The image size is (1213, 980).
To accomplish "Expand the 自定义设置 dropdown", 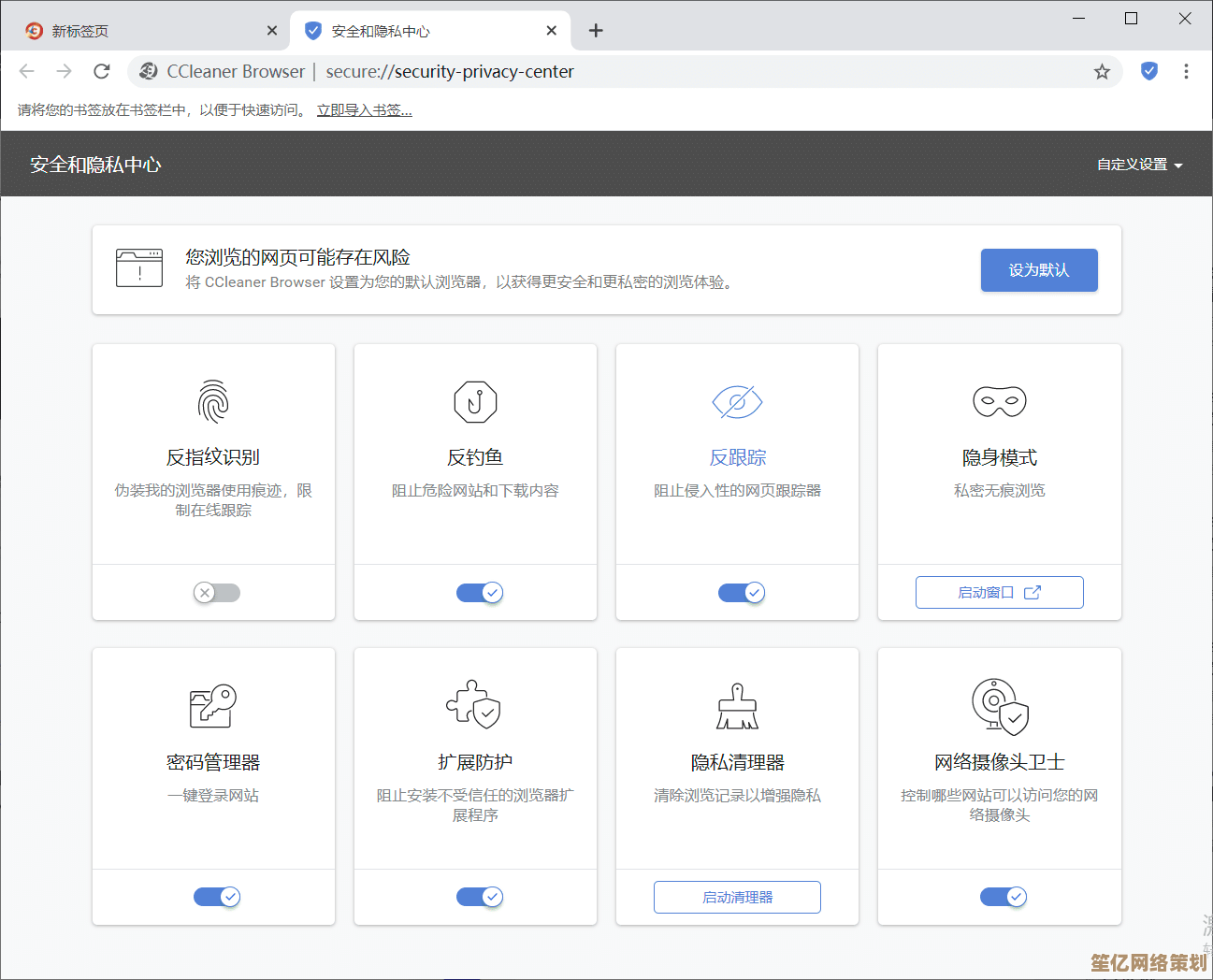I will click(1139, 165).
